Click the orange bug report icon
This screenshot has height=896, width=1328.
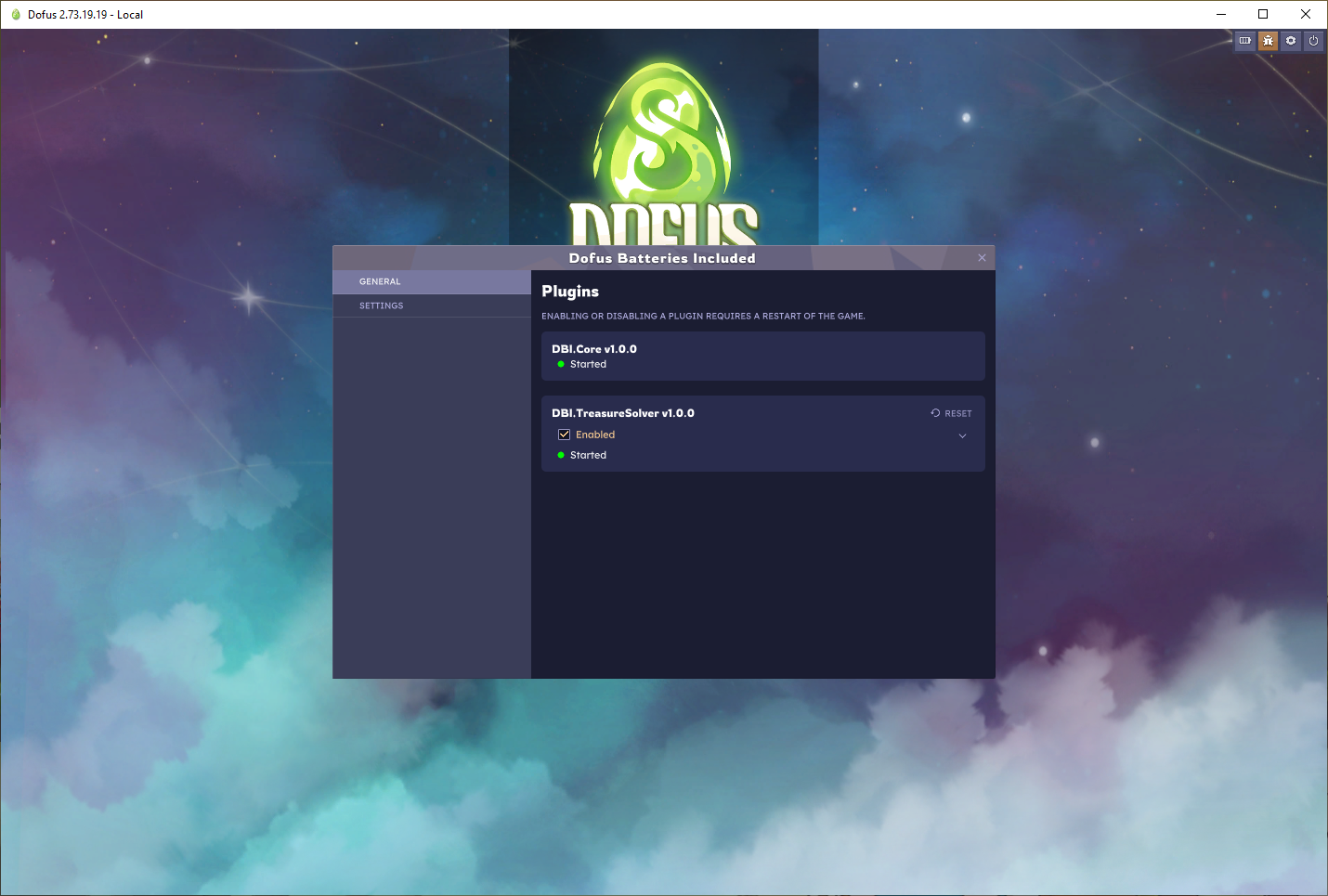coord(1269,41)
